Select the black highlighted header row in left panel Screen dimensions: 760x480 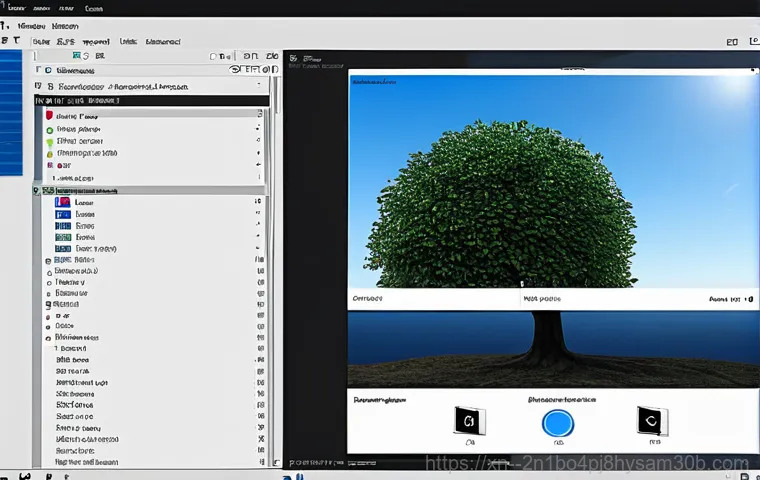pos(152,101)
